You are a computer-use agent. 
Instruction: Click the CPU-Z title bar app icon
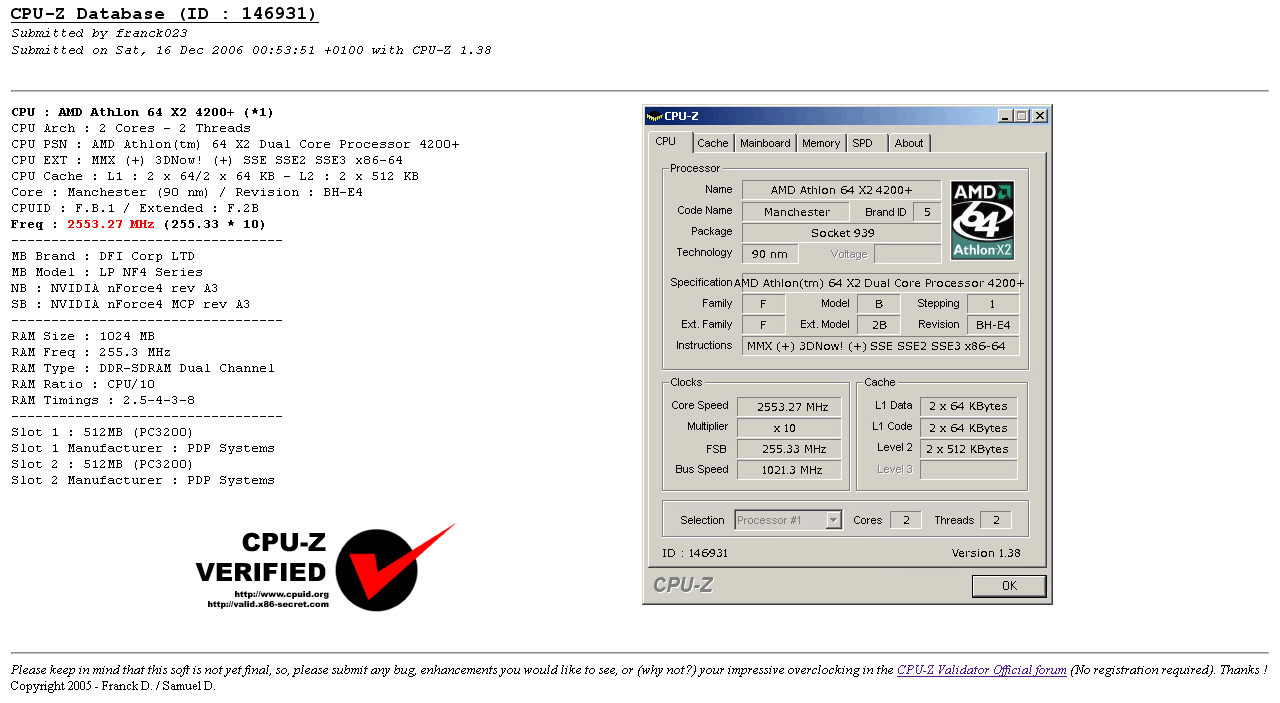(654, 116)
